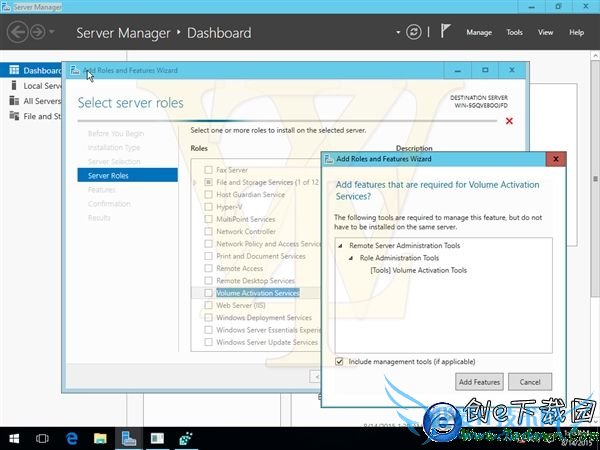Open the Tools menu
This screenshot has height=450, width=600.
[514, 33]
